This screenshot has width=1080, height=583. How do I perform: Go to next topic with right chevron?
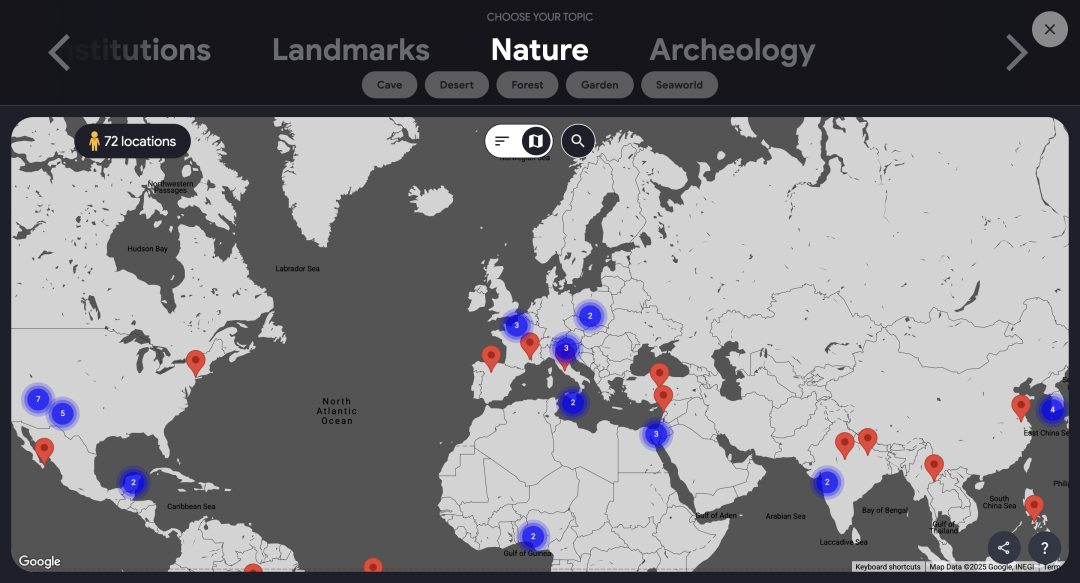1017,52
